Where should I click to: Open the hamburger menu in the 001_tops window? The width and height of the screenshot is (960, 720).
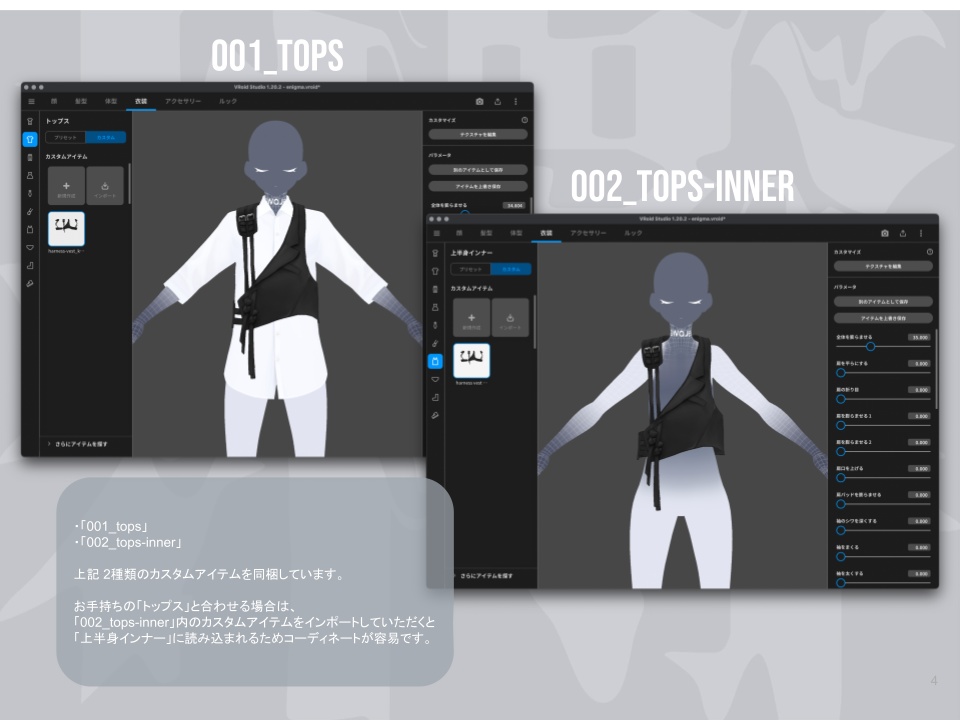click(x=31, y=100)
